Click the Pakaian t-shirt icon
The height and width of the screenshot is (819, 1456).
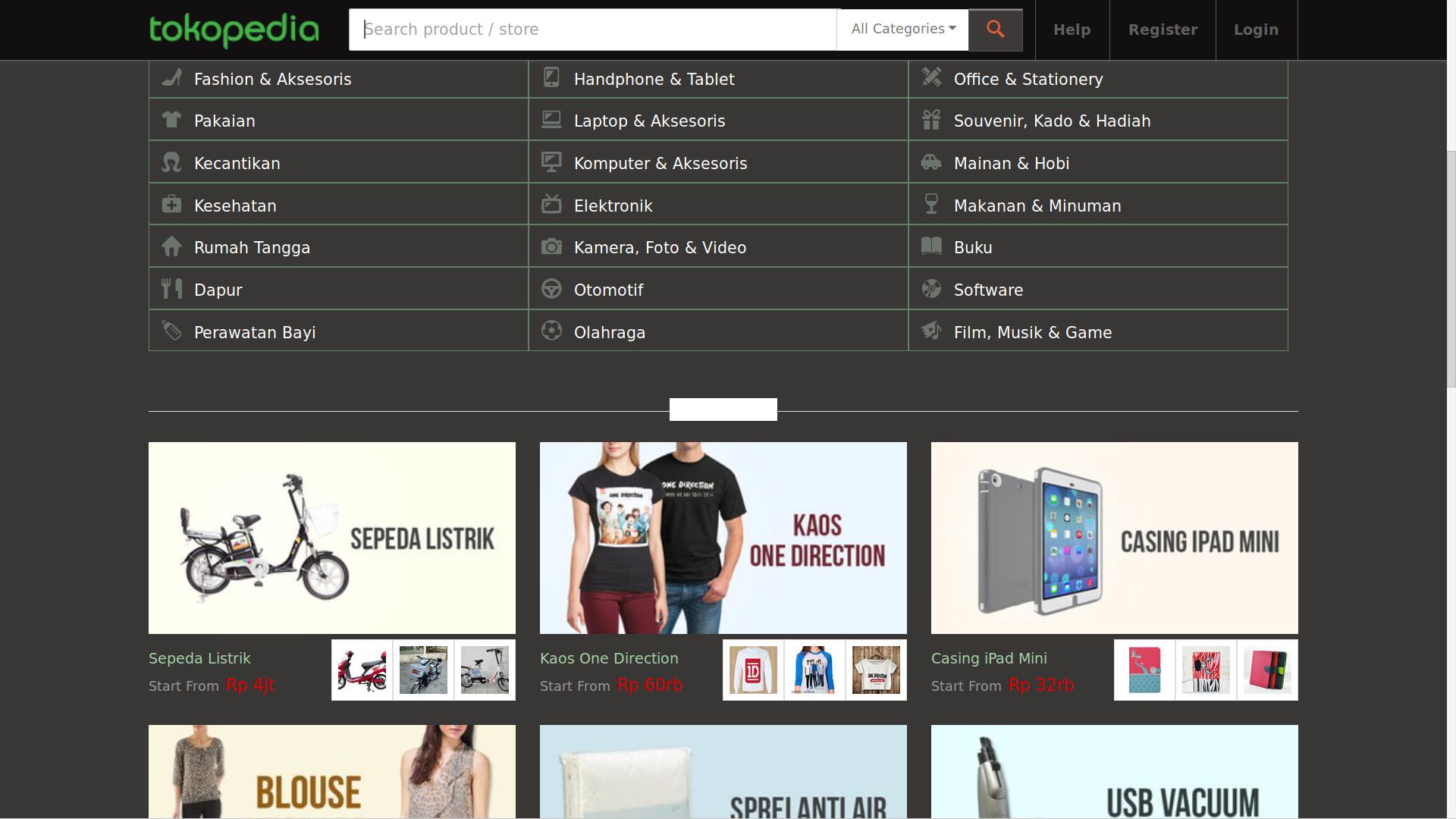pos(172,120)
